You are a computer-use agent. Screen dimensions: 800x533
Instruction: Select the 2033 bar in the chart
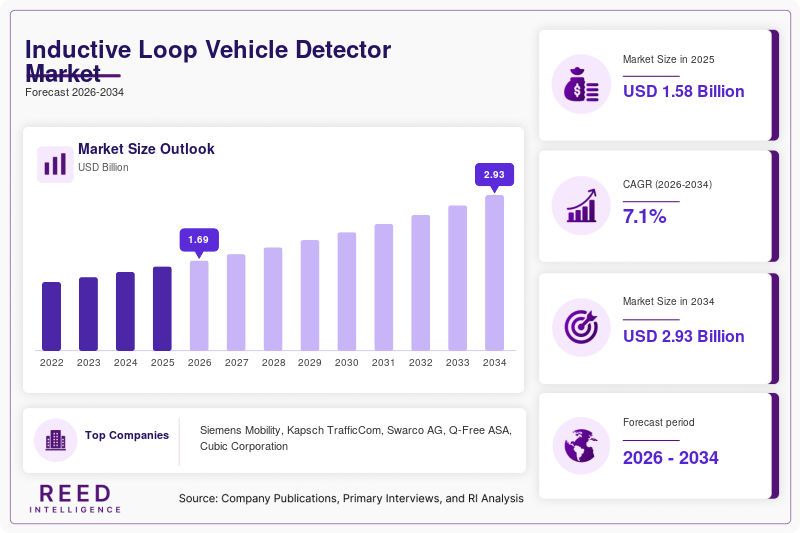(x=458, y=278)
